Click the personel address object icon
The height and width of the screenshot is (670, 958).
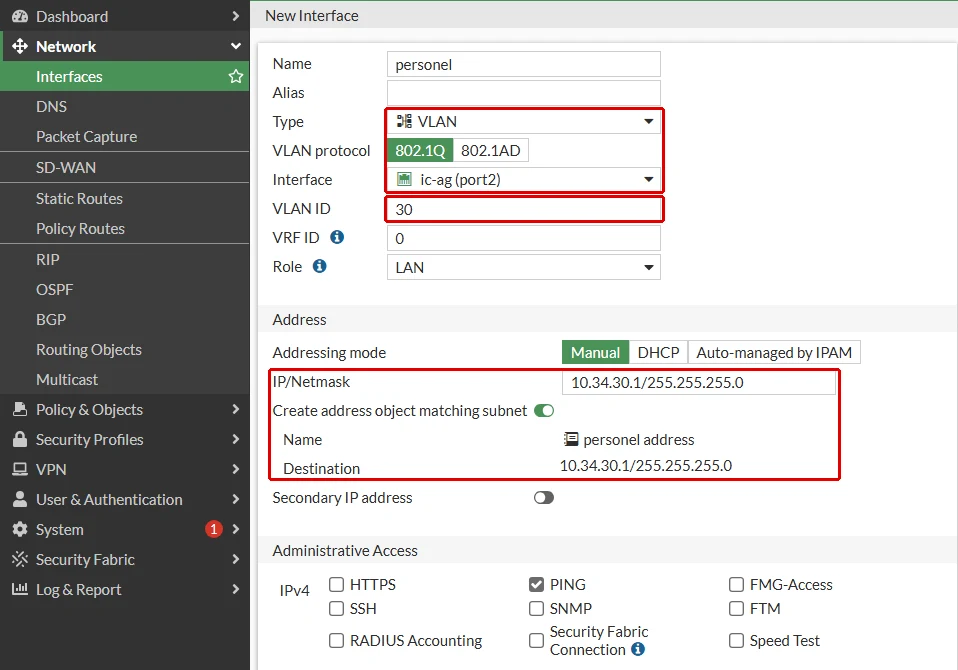coord(571,439)
